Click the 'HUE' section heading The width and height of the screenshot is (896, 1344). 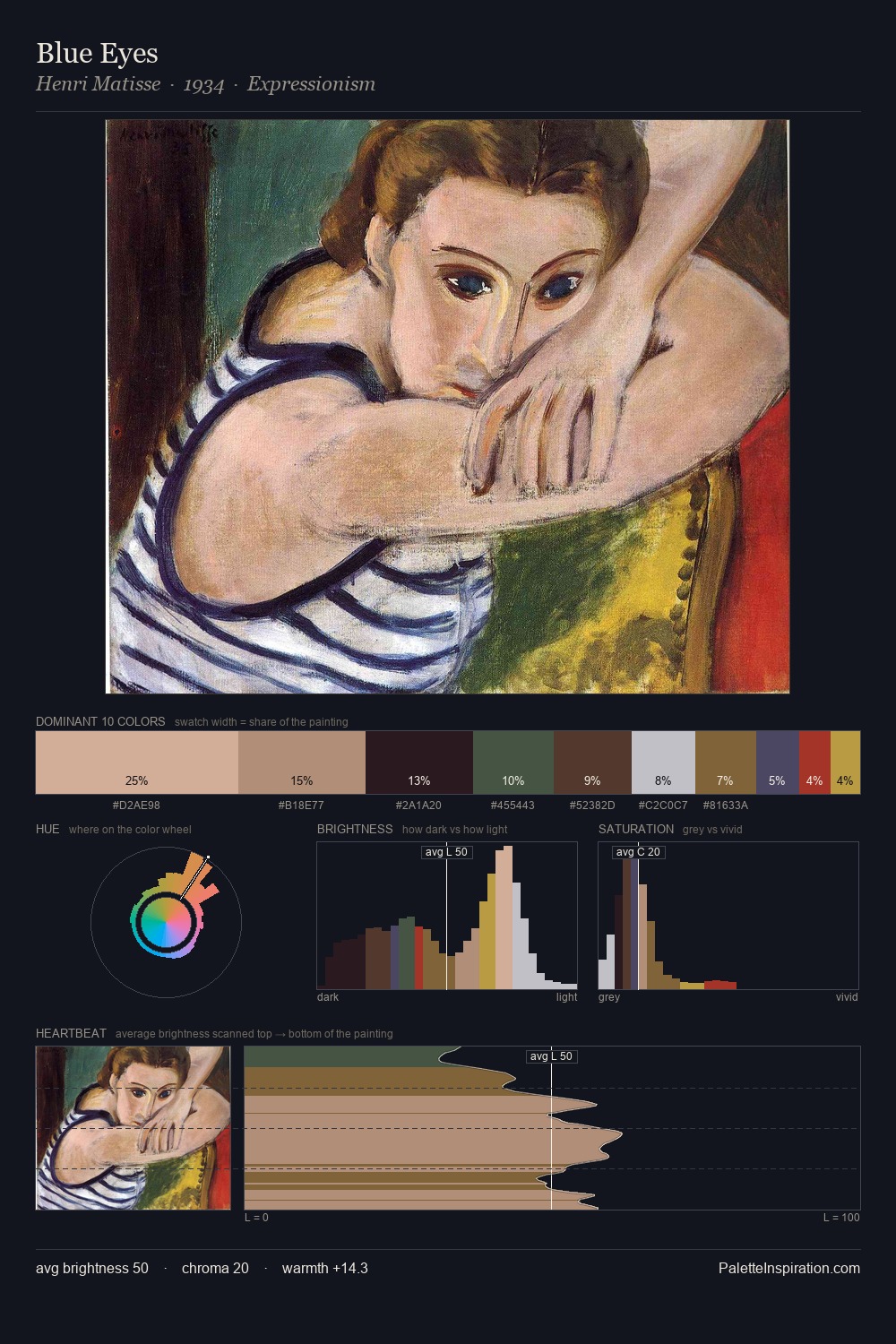coord(47,829)
